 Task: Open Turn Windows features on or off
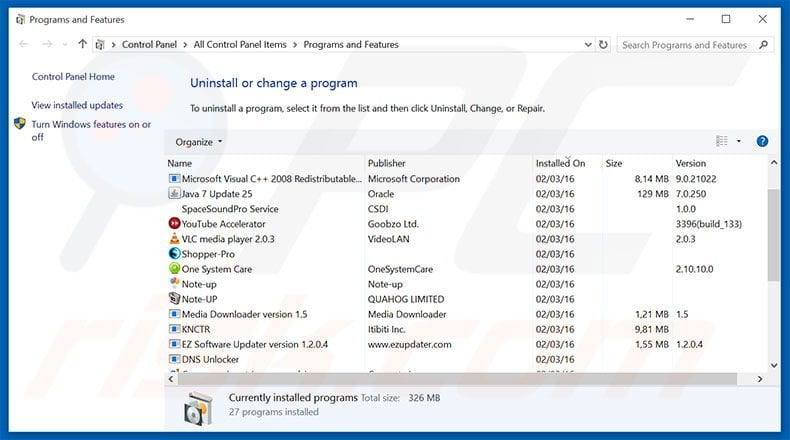pyautogui.click(x=91, y=130)
